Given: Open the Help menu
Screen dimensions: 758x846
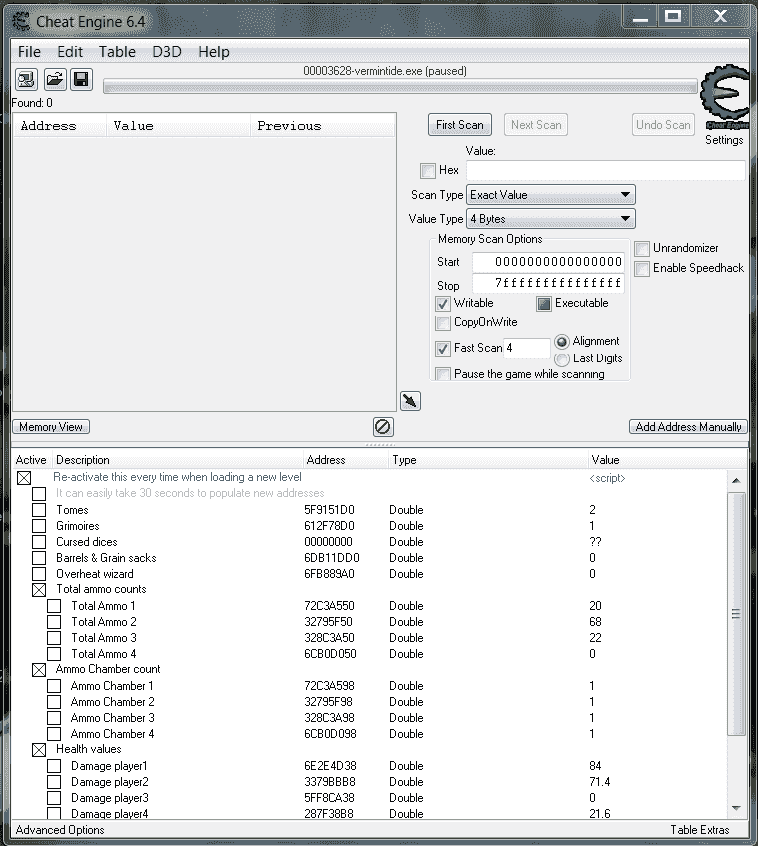Looking at the screenshot, I should 214,52.
